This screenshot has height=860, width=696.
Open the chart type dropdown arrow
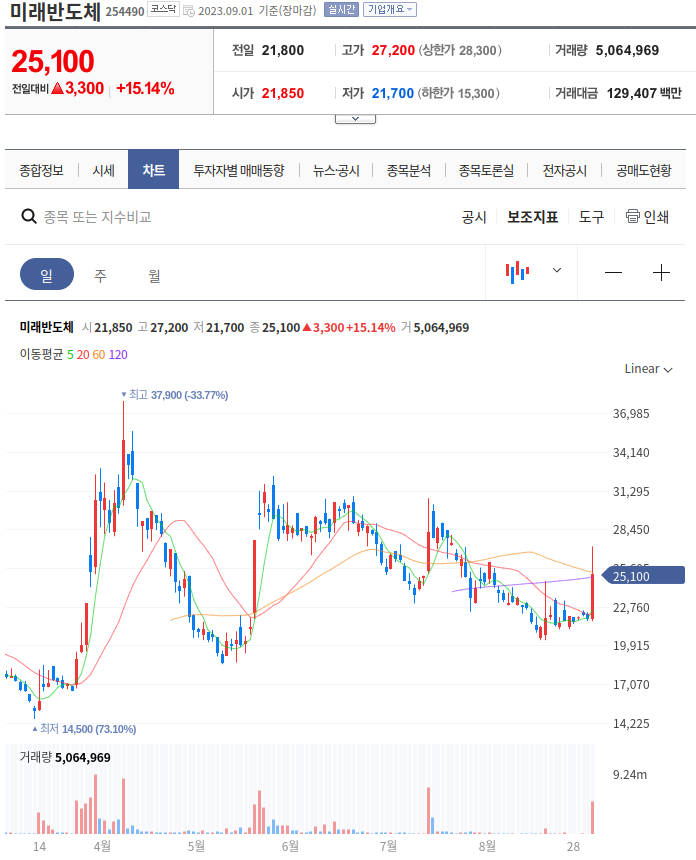557,270
